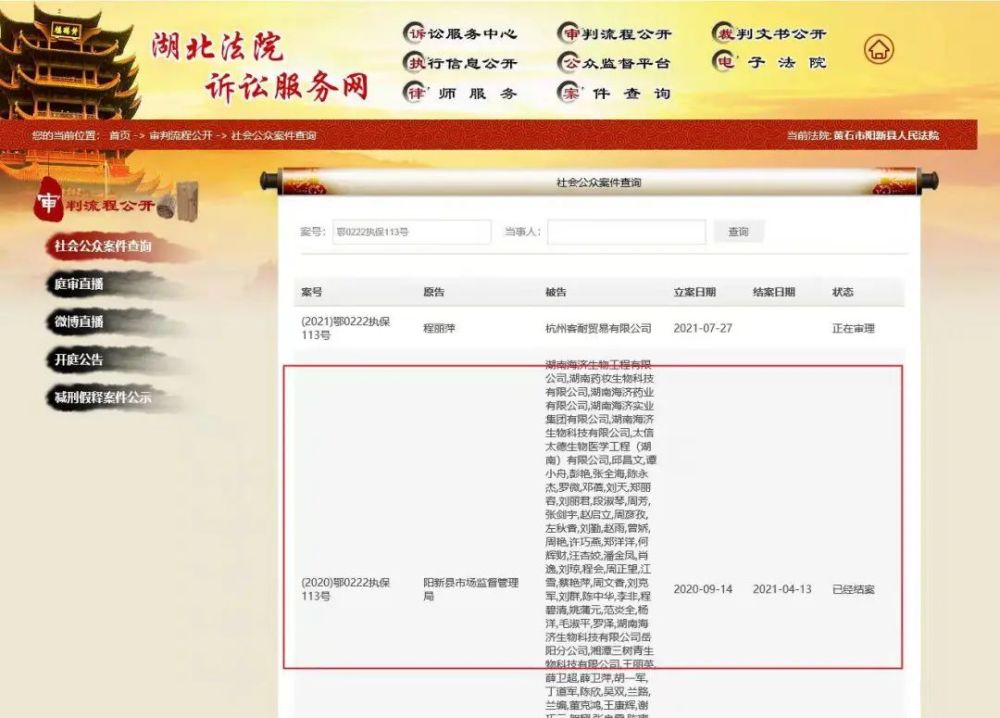The width and height of the screenshot is (1000, 718).
Task: 打开电子法院图标入口
Action: pos(768,63)
